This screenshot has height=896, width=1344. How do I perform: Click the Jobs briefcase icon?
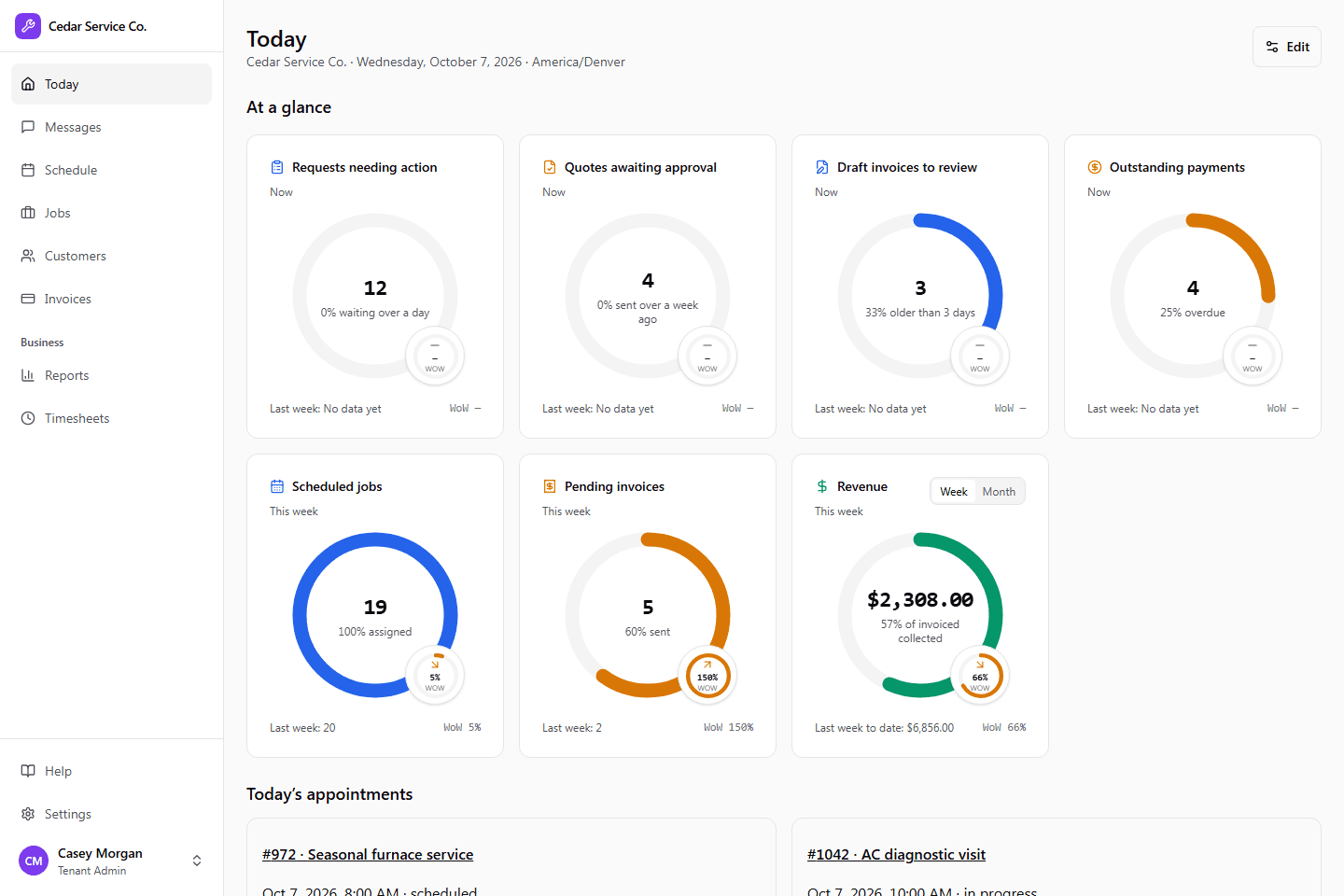click(x=28, y=213)
